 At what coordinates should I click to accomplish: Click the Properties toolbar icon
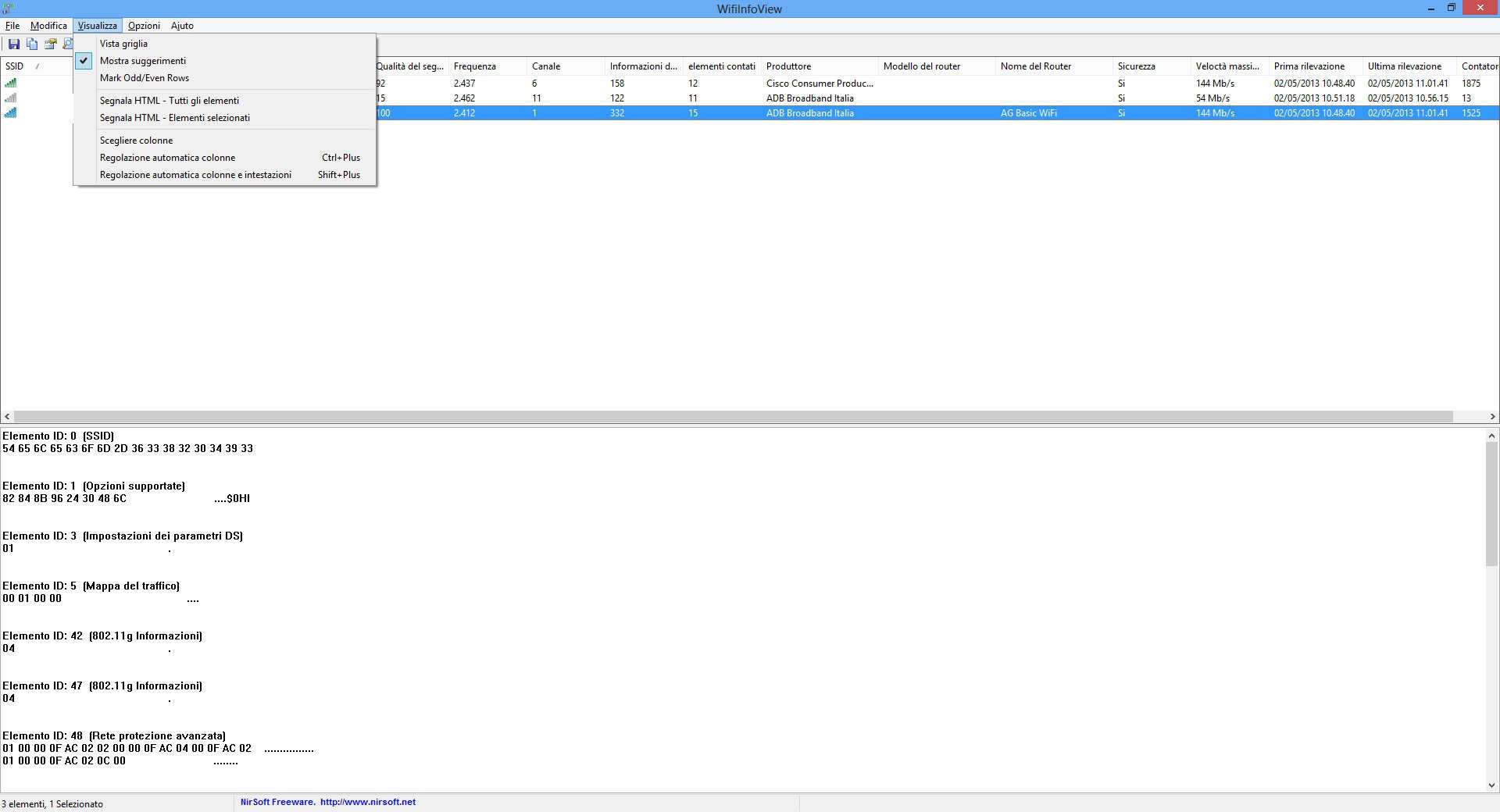(x=51, y=45)
